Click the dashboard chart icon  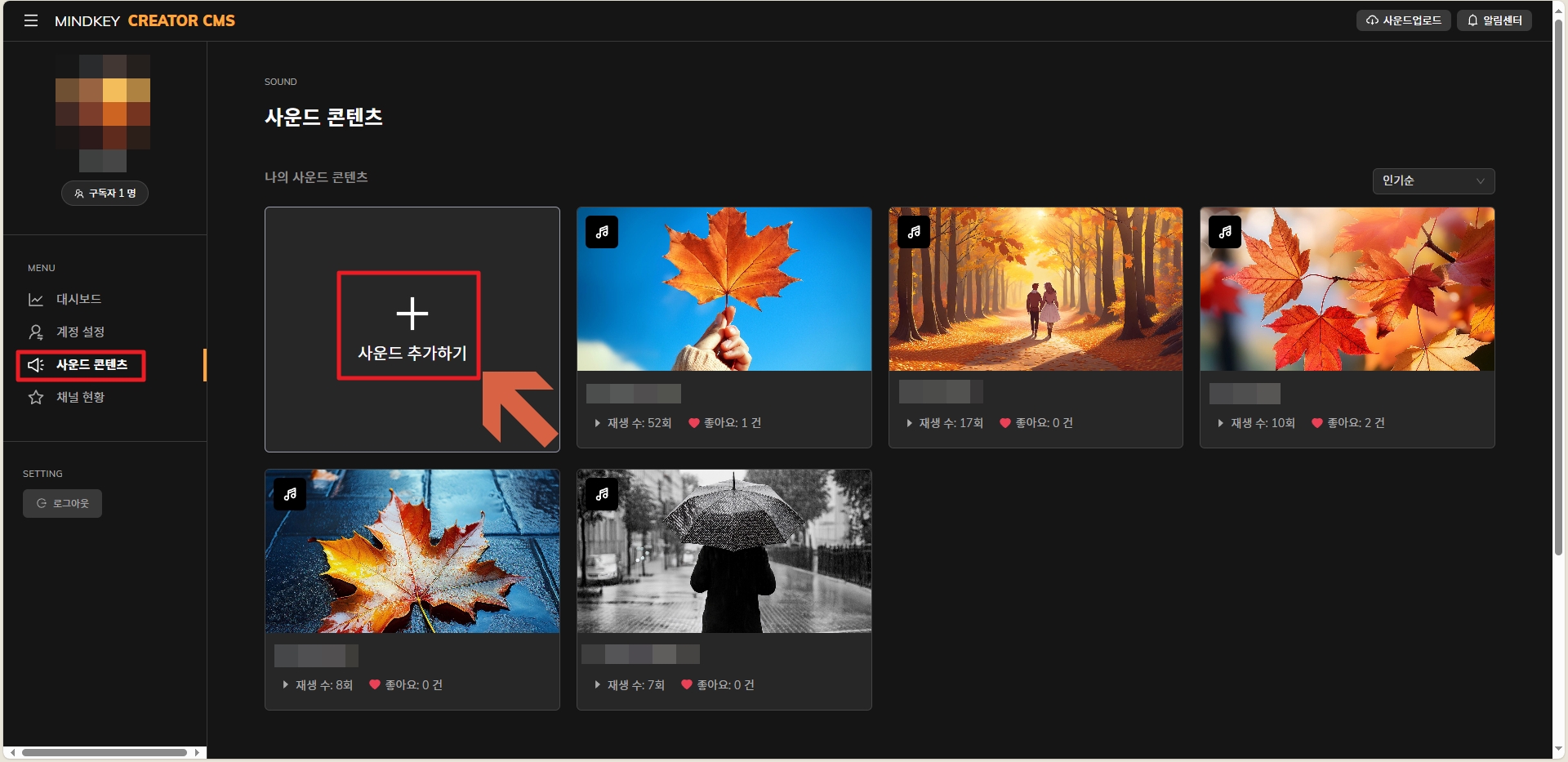coord(36,300)
